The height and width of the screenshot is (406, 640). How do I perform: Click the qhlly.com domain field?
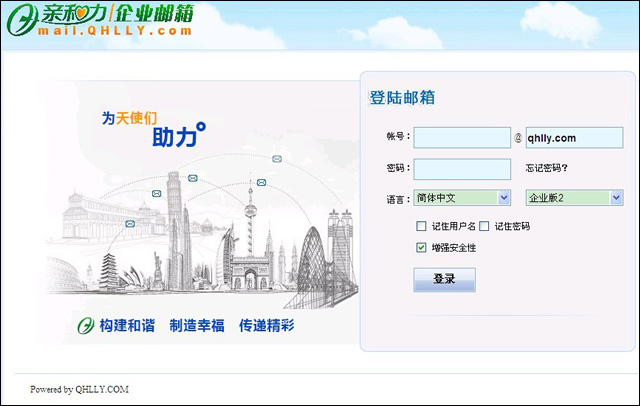[573, 138]
